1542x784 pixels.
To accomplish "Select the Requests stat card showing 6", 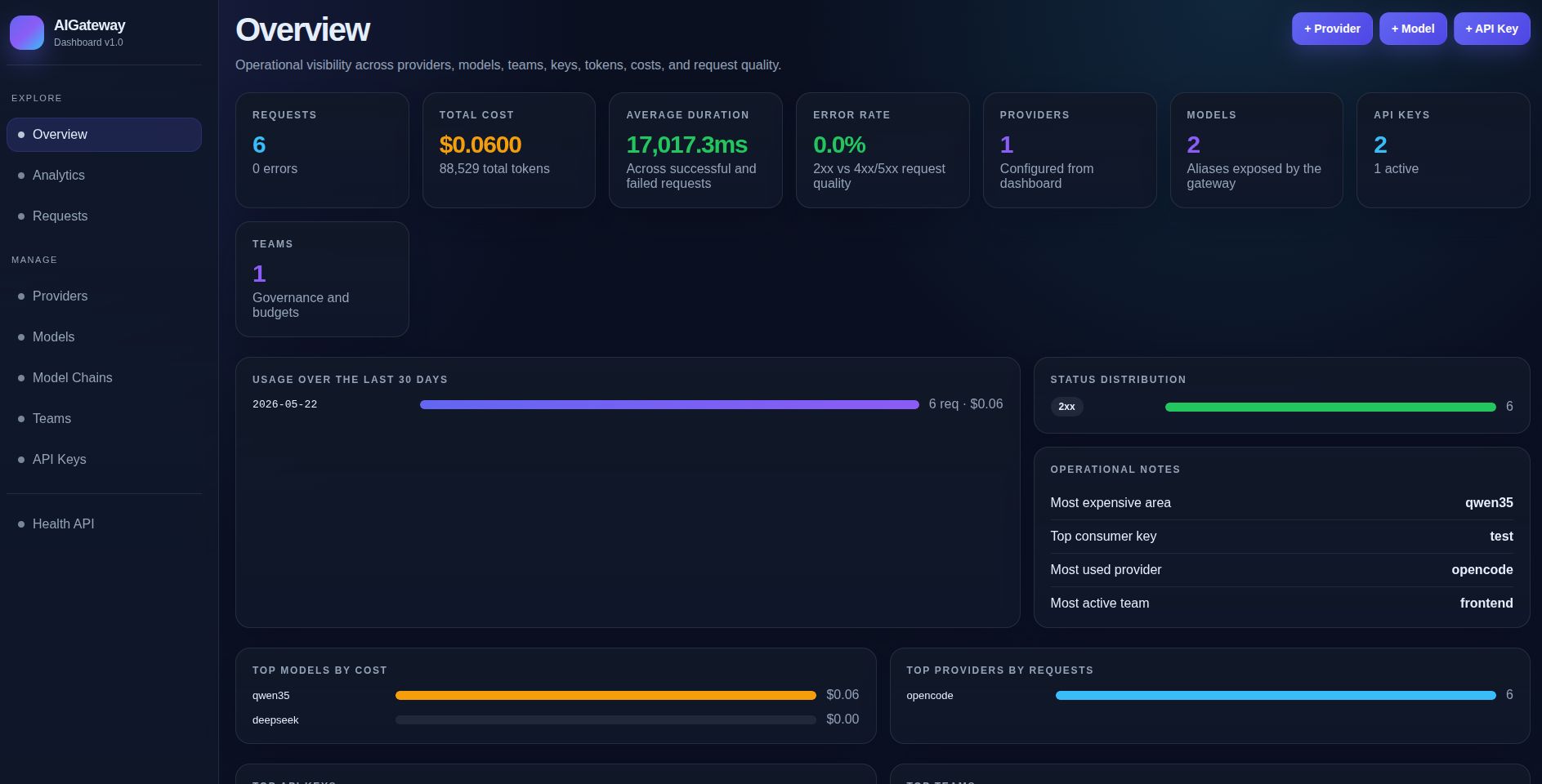I will (322, 150).
